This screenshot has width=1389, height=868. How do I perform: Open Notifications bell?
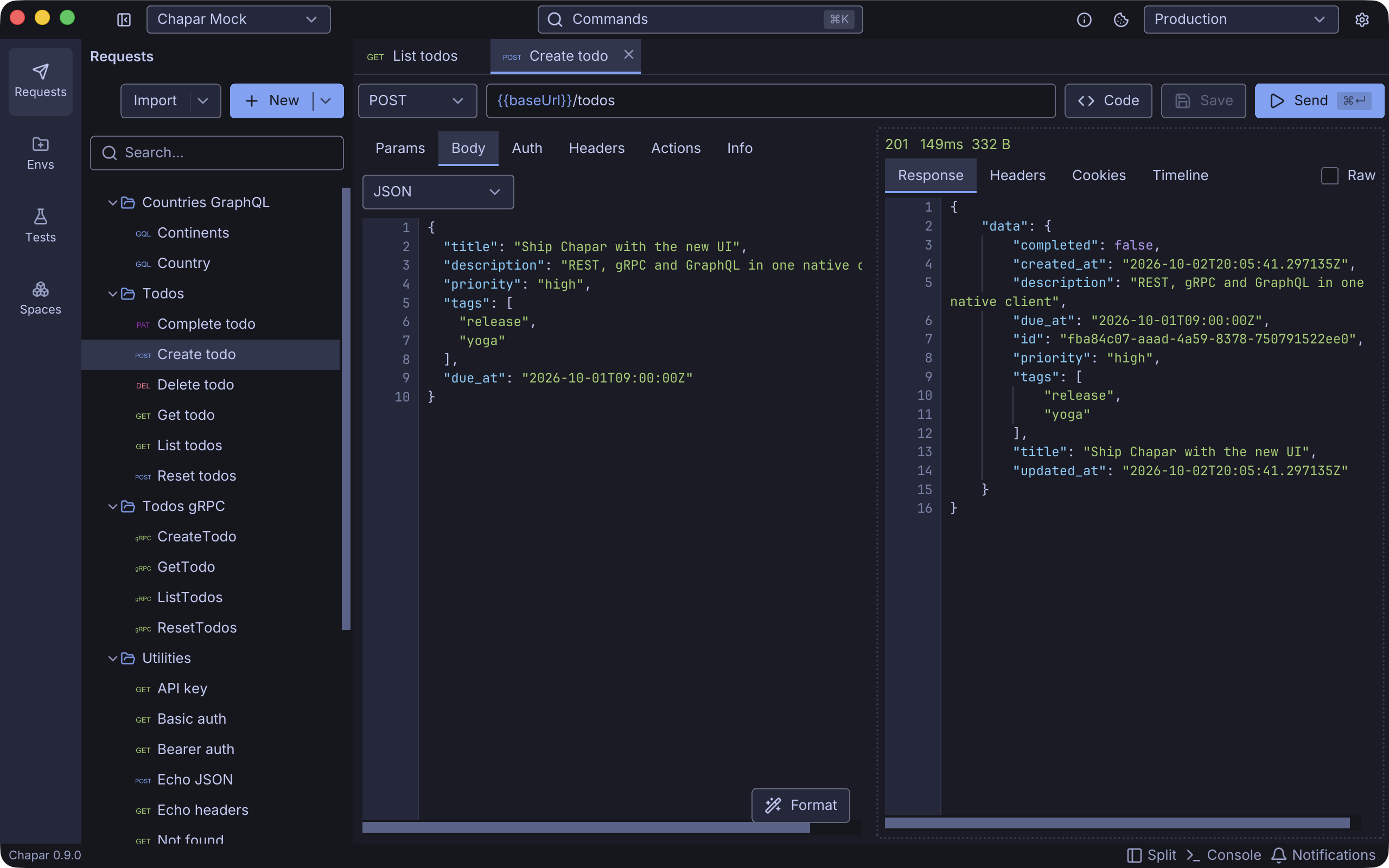[1322, 855]
